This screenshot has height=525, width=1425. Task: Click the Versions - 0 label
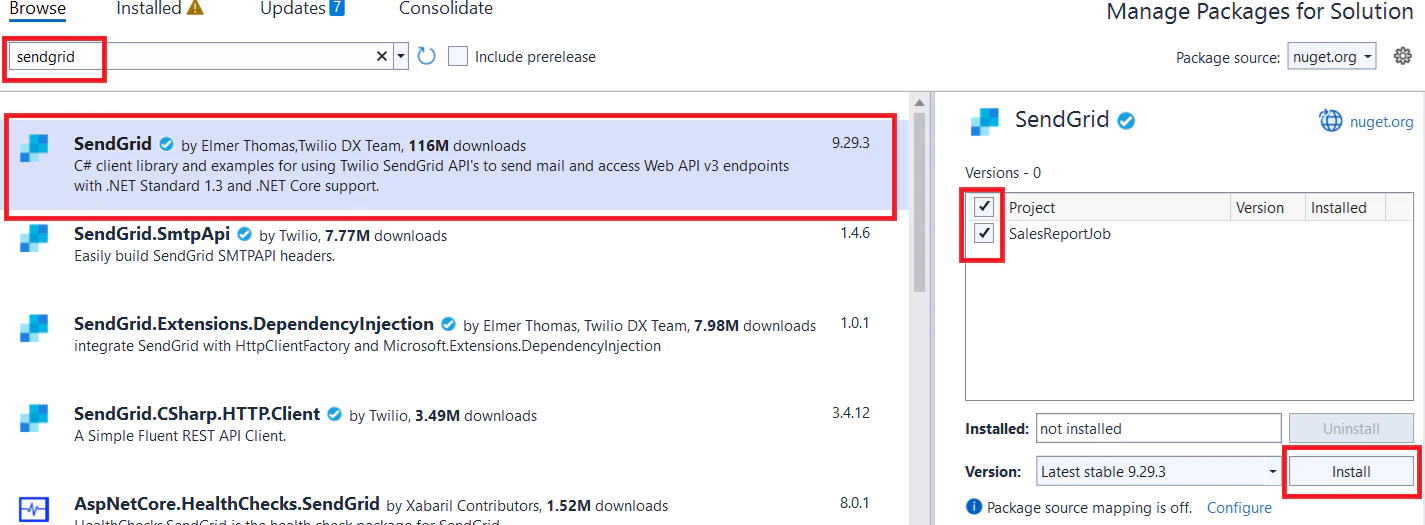click(1003, 173)
